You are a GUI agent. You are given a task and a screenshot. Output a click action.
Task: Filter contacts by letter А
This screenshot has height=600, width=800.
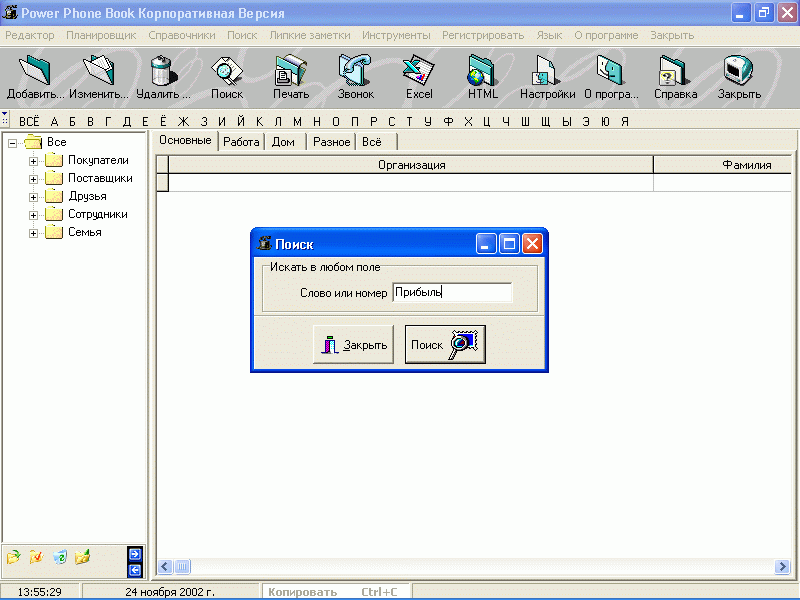(55, 121)
